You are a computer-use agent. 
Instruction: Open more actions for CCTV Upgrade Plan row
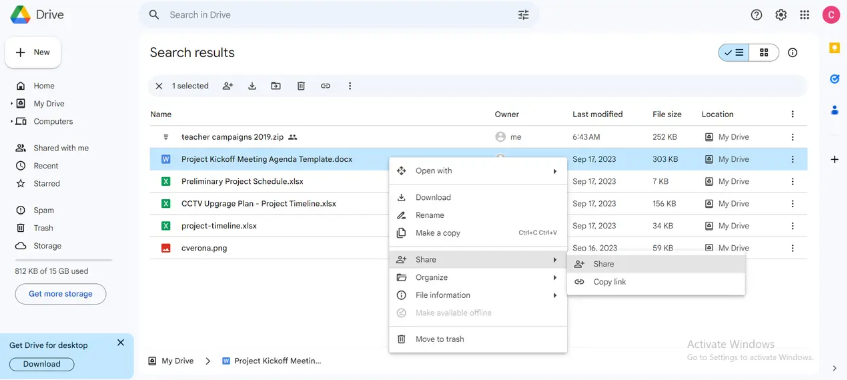(x=792, y=204)
